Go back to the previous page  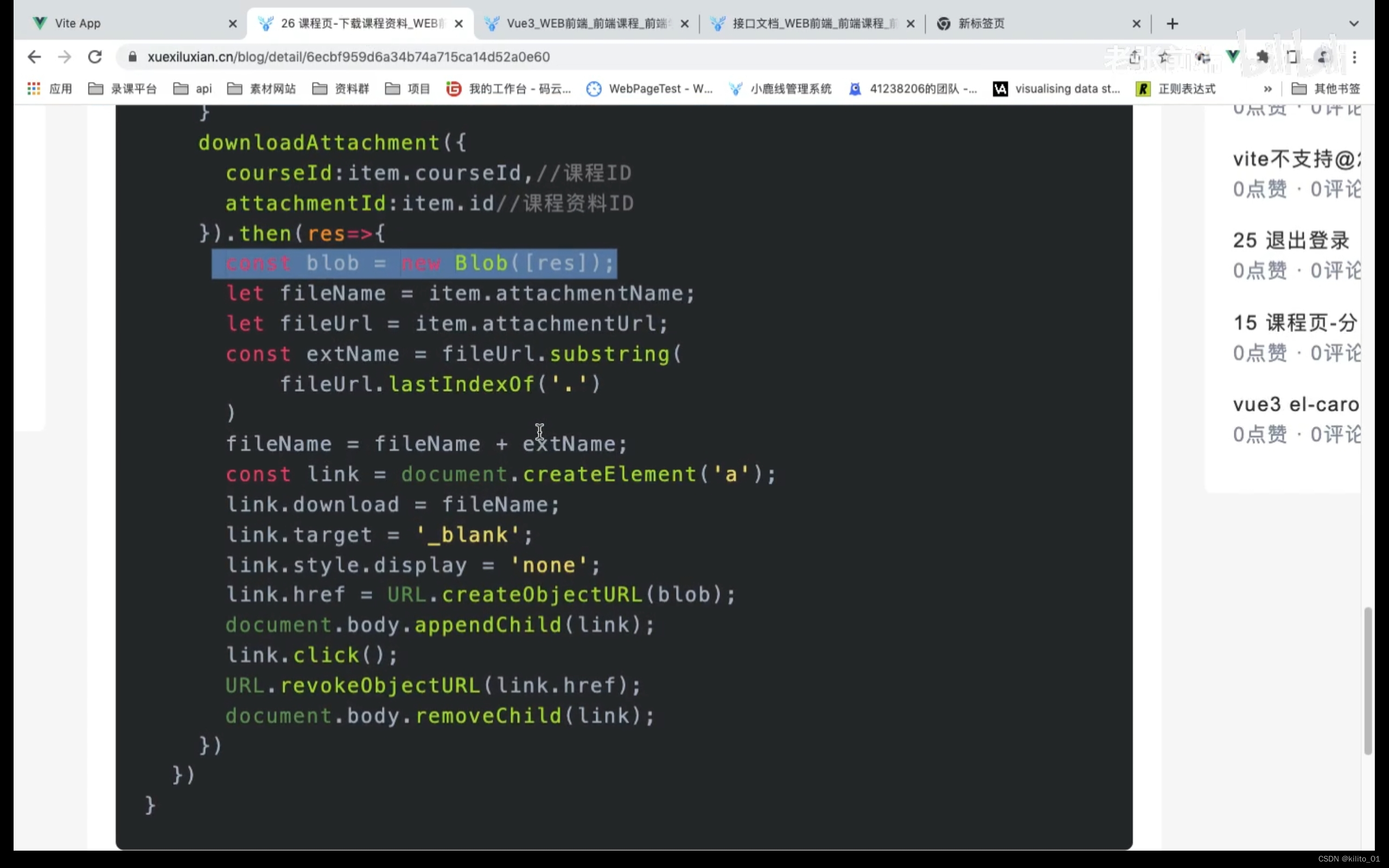(x=34, y=57)
